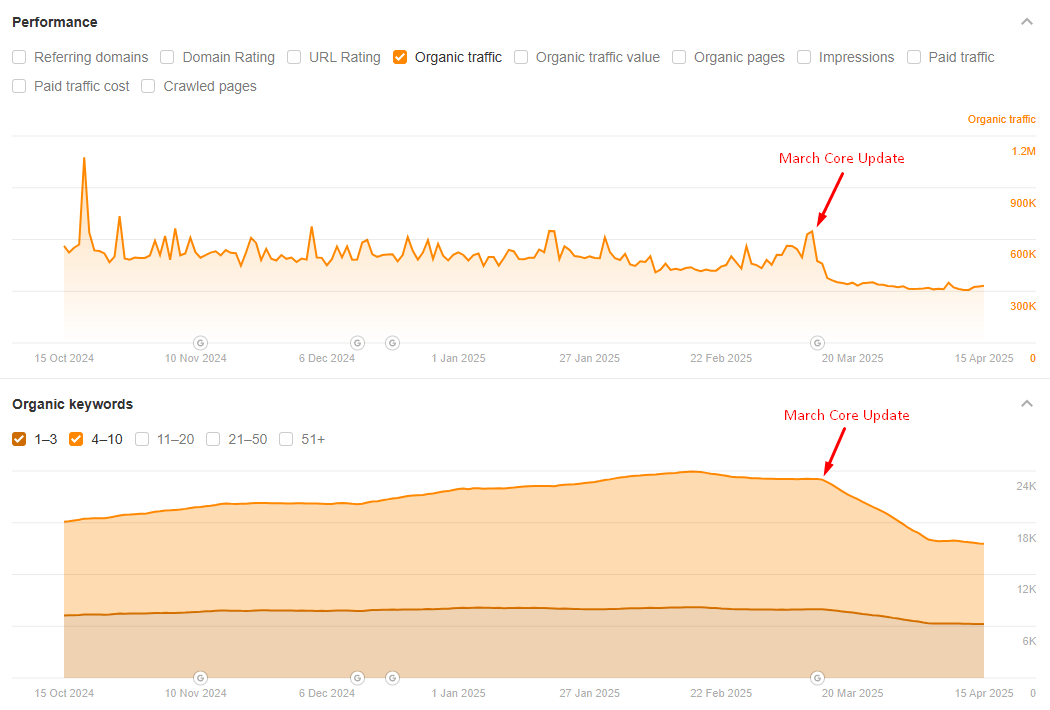
Task: Collapse the Organic keywords section
Action: point(1026,404)
